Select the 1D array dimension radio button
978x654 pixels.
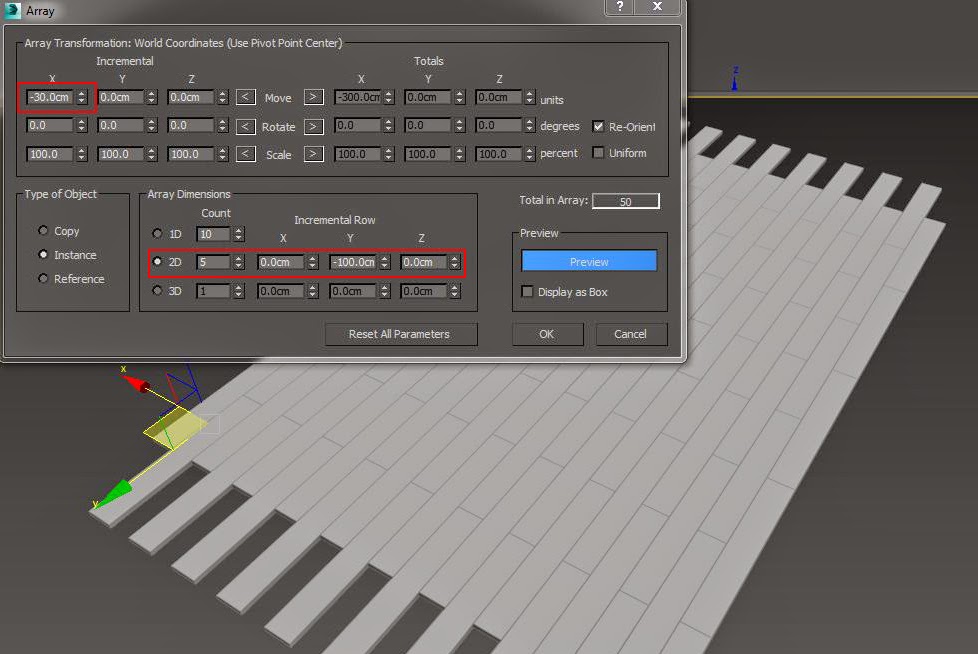coord(157,234)
